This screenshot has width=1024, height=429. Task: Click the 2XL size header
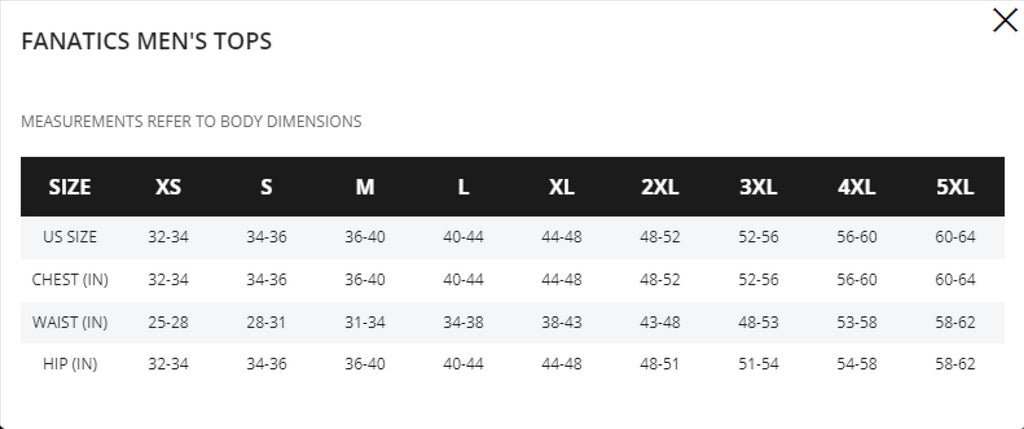pos(660,187)
